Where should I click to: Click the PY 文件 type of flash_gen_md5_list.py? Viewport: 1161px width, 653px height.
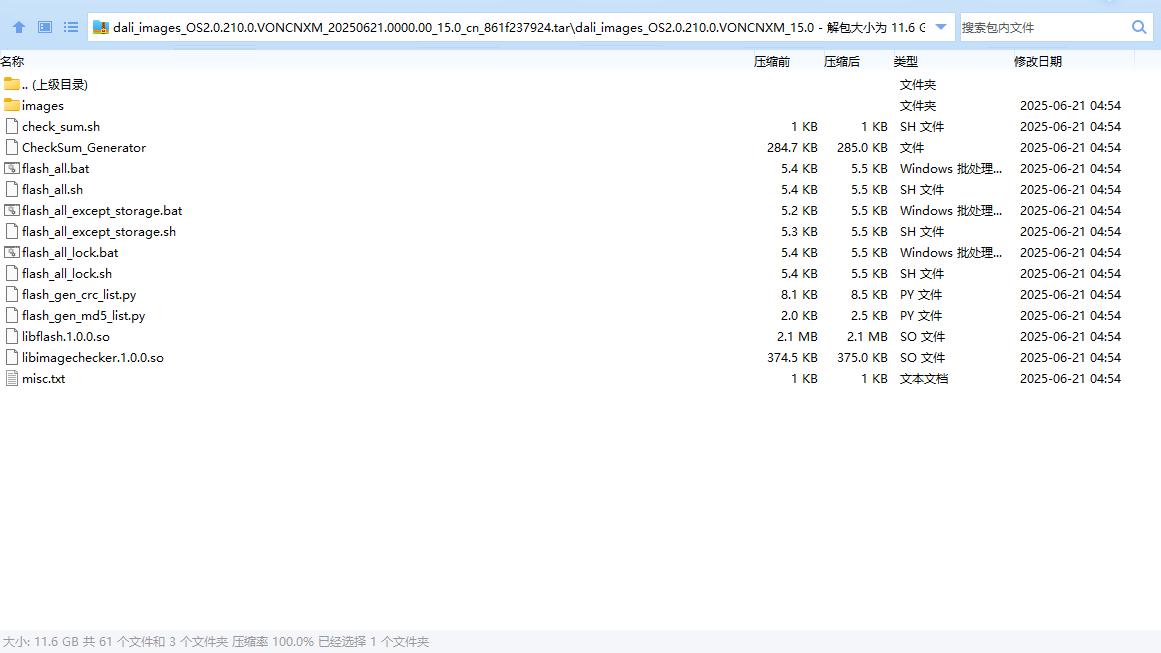point(921,315)
